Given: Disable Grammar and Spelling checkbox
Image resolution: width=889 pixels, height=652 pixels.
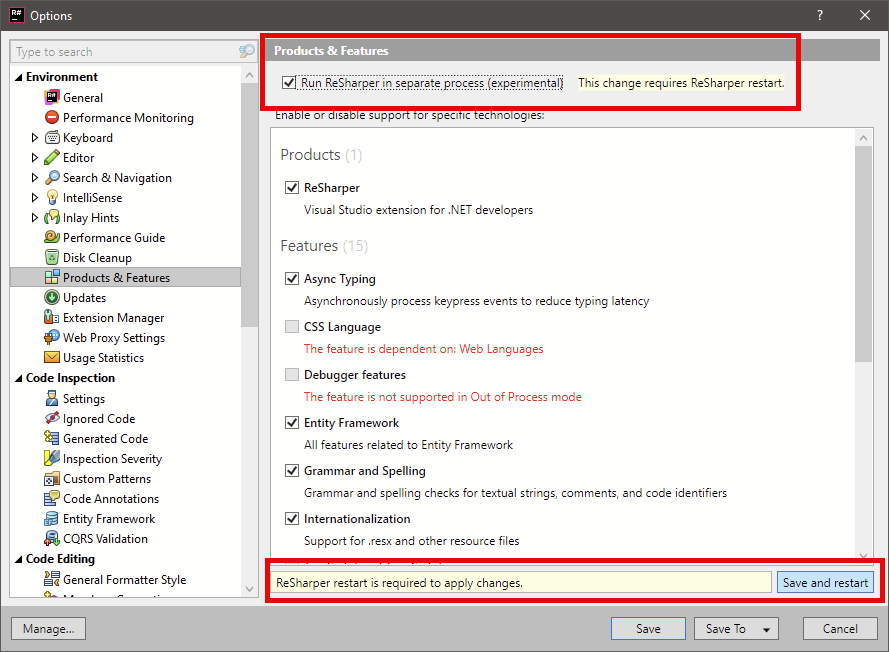Looking at the screenshot, I should 291,471.
